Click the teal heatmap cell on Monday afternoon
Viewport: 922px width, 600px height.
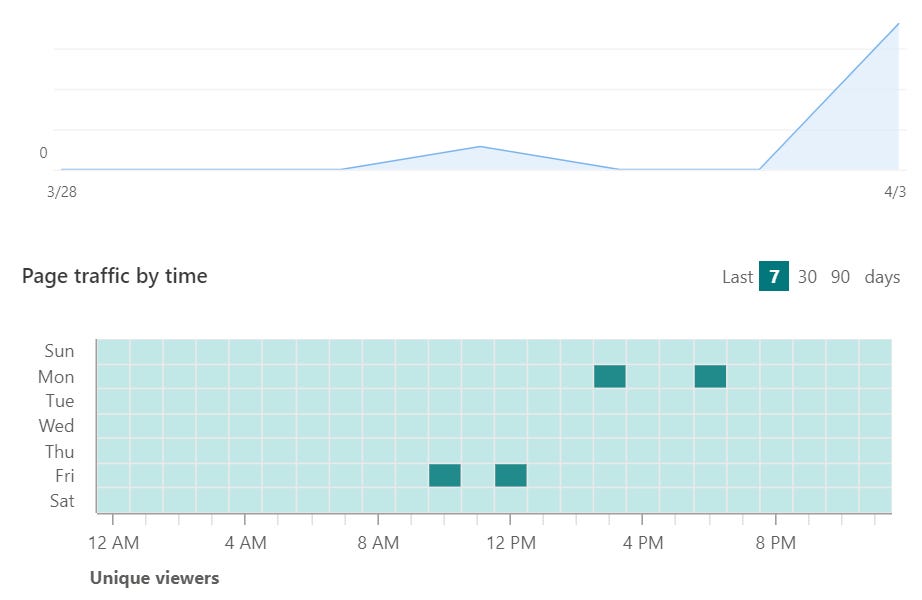coord(611,376)
